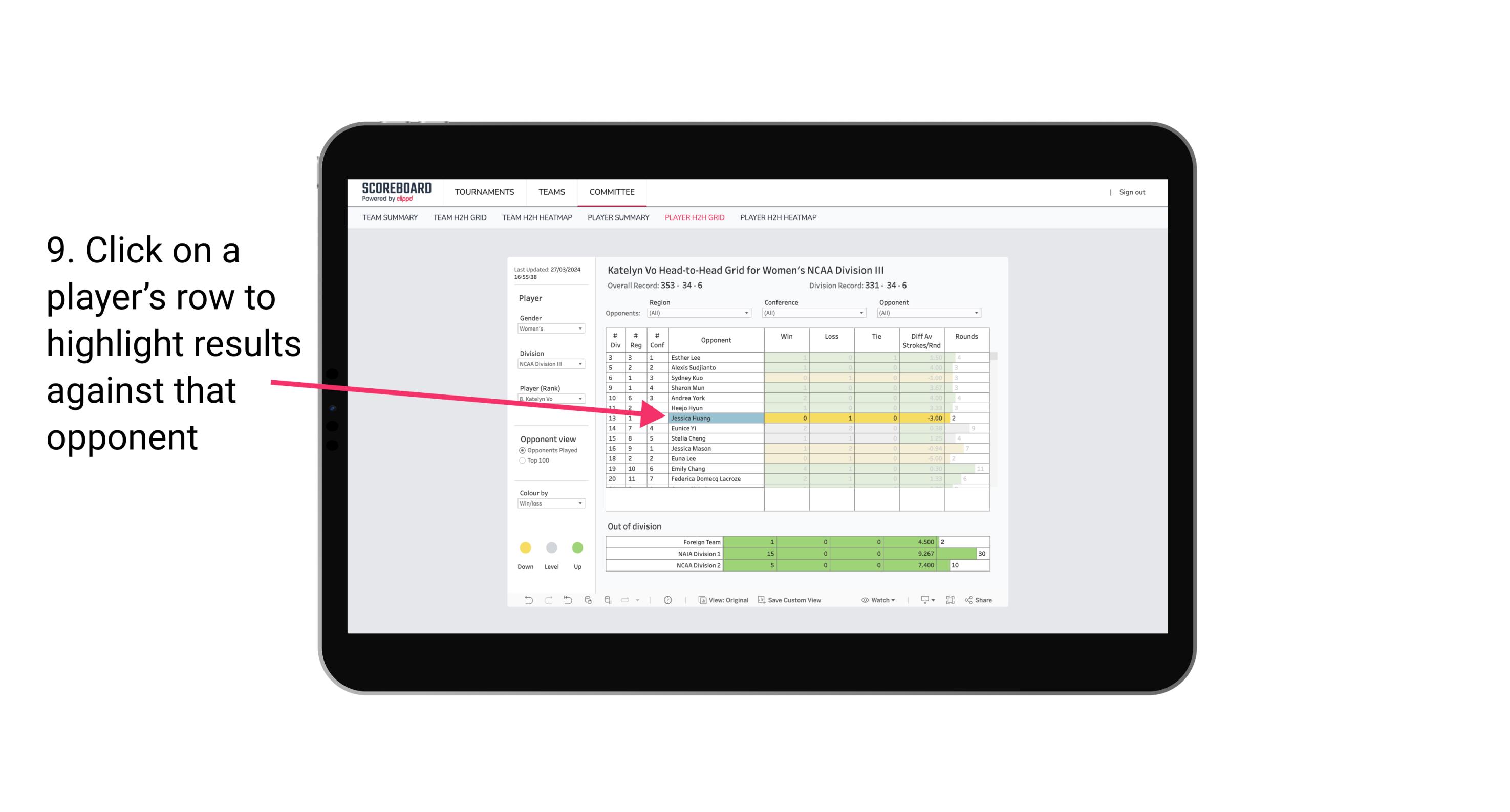Screen dimensions: 1510x812
Task: Select the Down colour swatch
Action: 525,546
